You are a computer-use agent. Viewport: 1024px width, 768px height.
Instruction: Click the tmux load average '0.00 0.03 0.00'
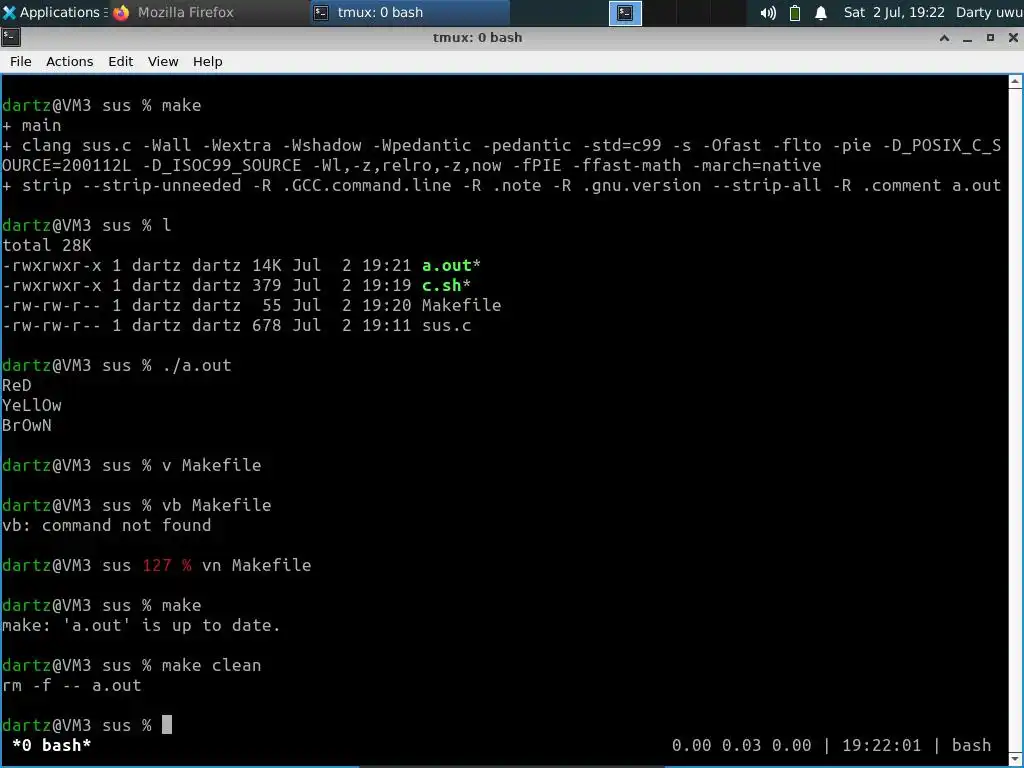pos(741,745)
